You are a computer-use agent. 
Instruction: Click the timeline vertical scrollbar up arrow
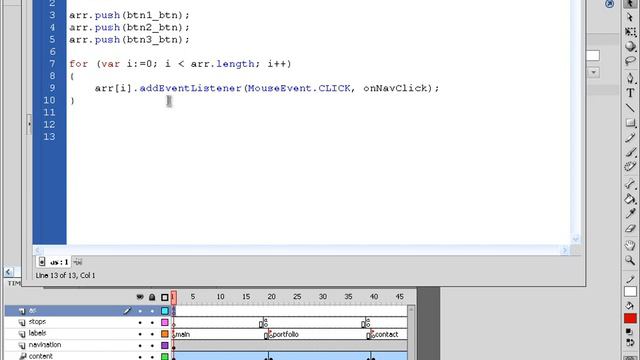411,310
